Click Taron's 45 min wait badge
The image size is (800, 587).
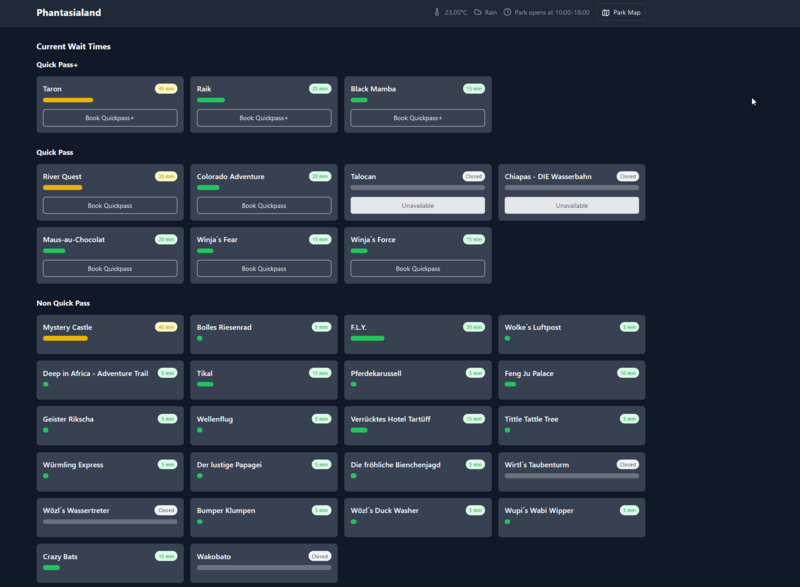pos(166,89)
